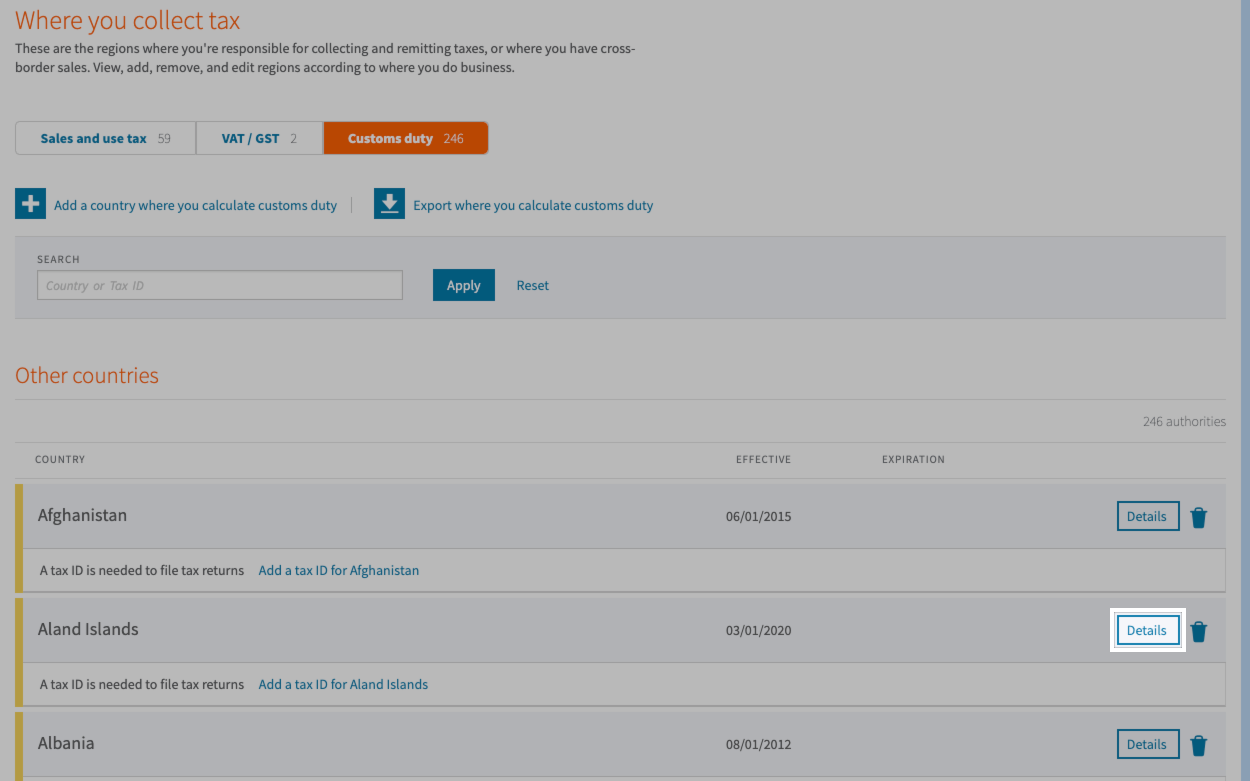This screenshot has width=1250, height=781.
Task: Switch to the Sales and use tax tab
Action: [104, 137]
